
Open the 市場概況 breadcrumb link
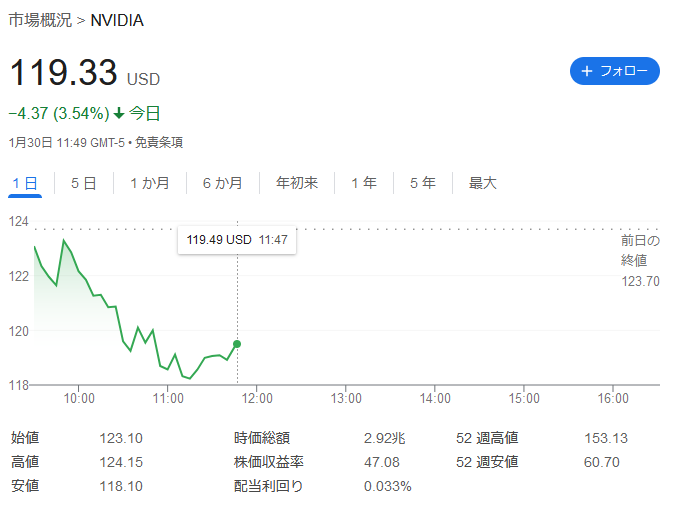pyautogui.click(x=40, y=20)
